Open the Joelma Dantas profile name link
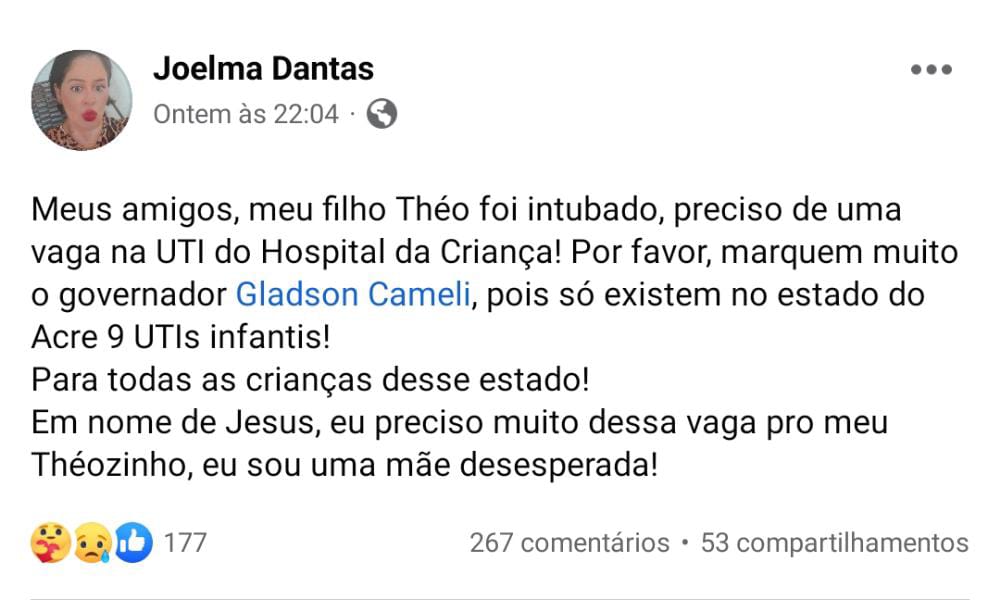Viewport: 1000px width, 611px height. 263,69
